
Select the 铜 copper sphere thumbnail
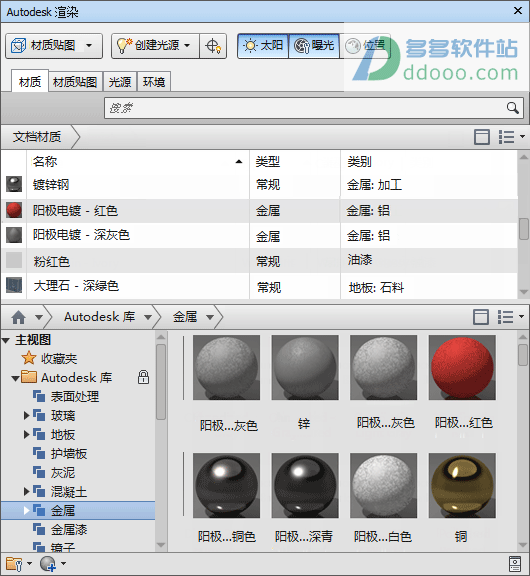click(x=462, y=485)
